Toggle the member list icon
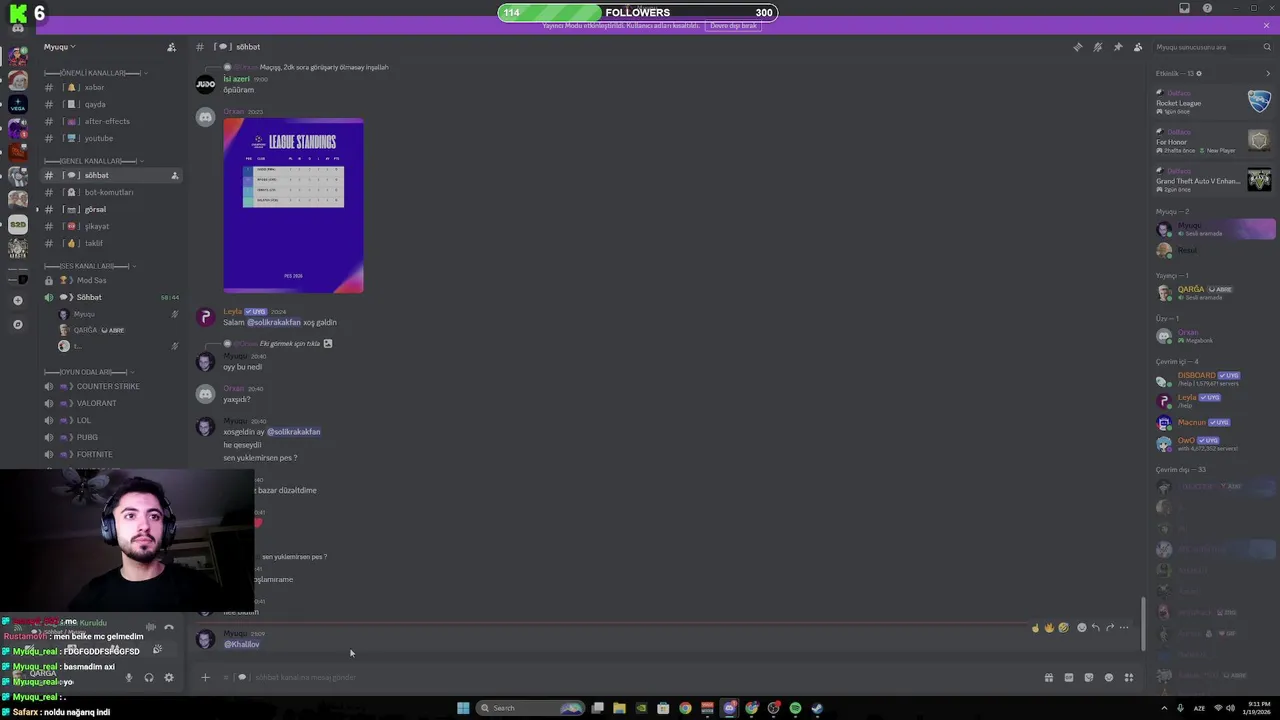Viewport: 1280px width, 720px height. tap(1138, 47)
